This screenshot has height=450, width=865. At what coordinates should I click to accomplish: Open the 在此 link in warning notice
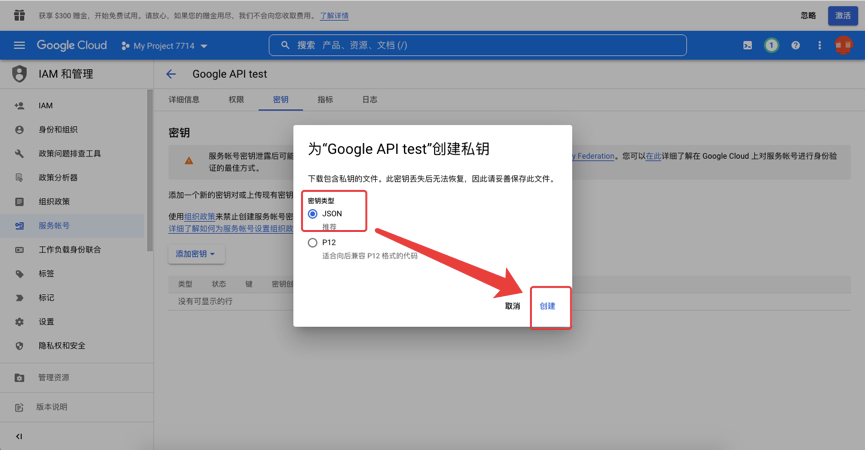click(653, 156)
